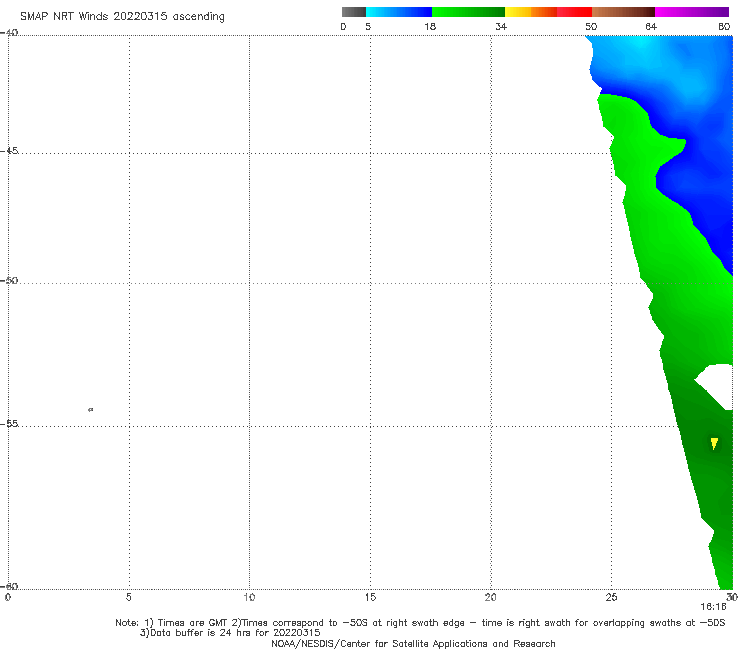Click the latitude axis label '-40'
Viewport: 740px width, 650px height.
(9, 33)
